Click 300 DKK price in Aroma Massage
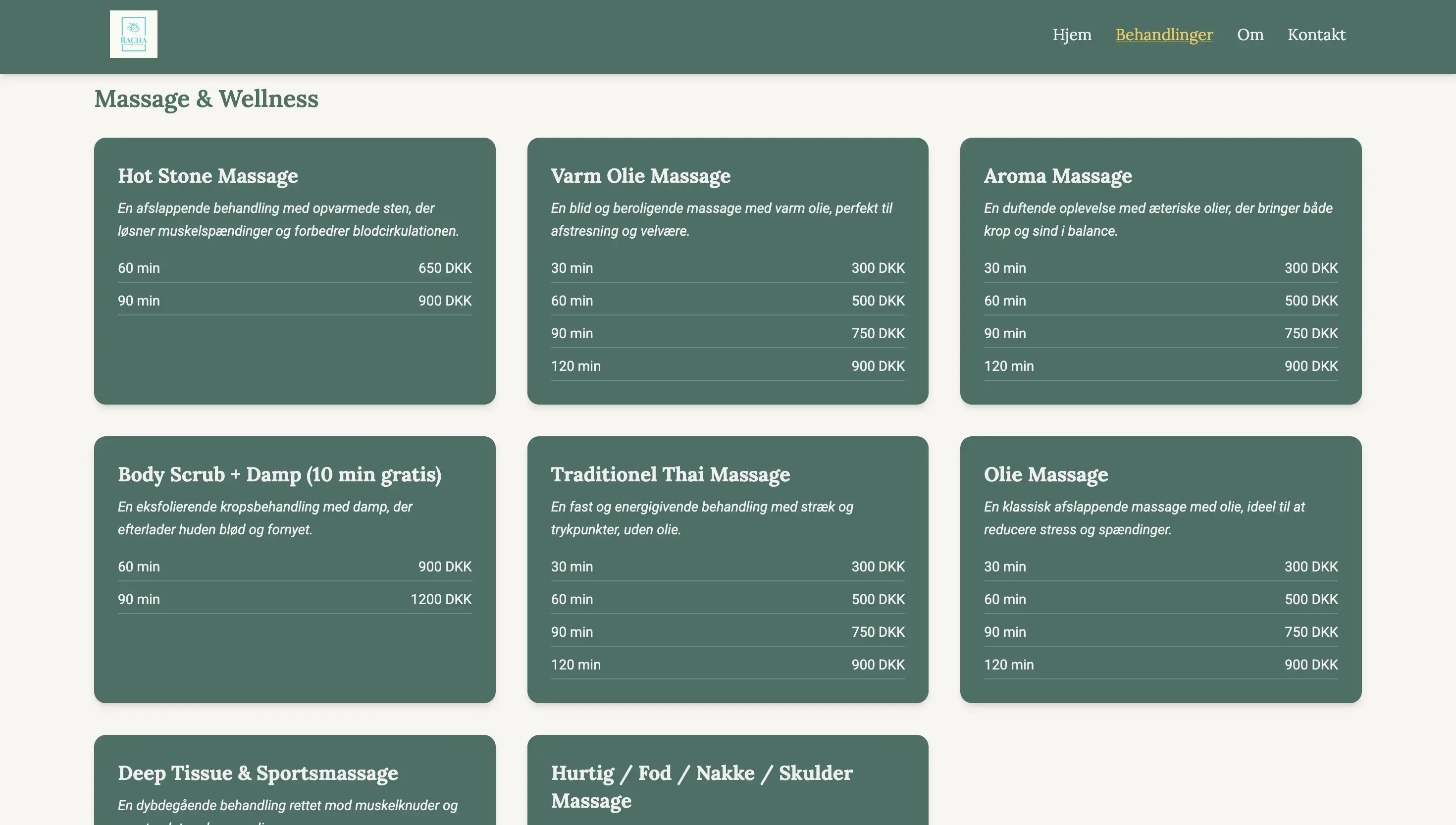 click(x=1311, y=268)
